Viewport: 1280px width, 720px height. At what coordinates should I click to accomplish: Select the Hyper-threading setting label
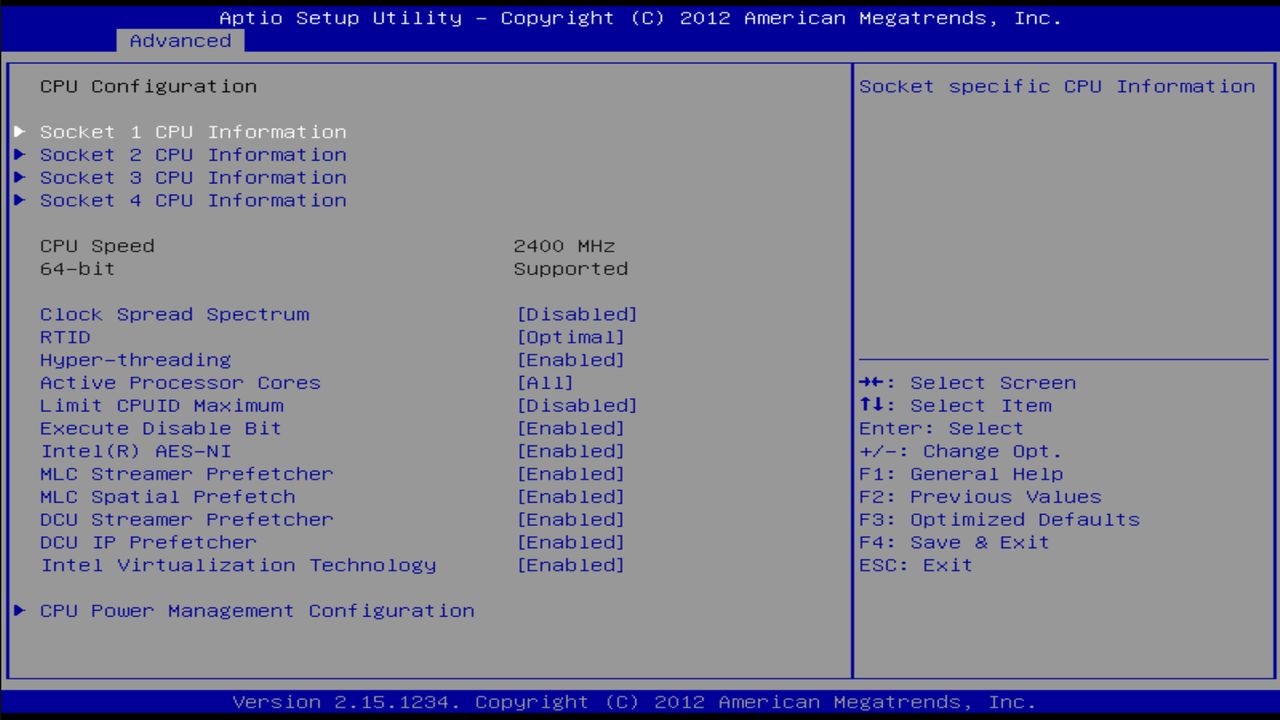[136, 360]
